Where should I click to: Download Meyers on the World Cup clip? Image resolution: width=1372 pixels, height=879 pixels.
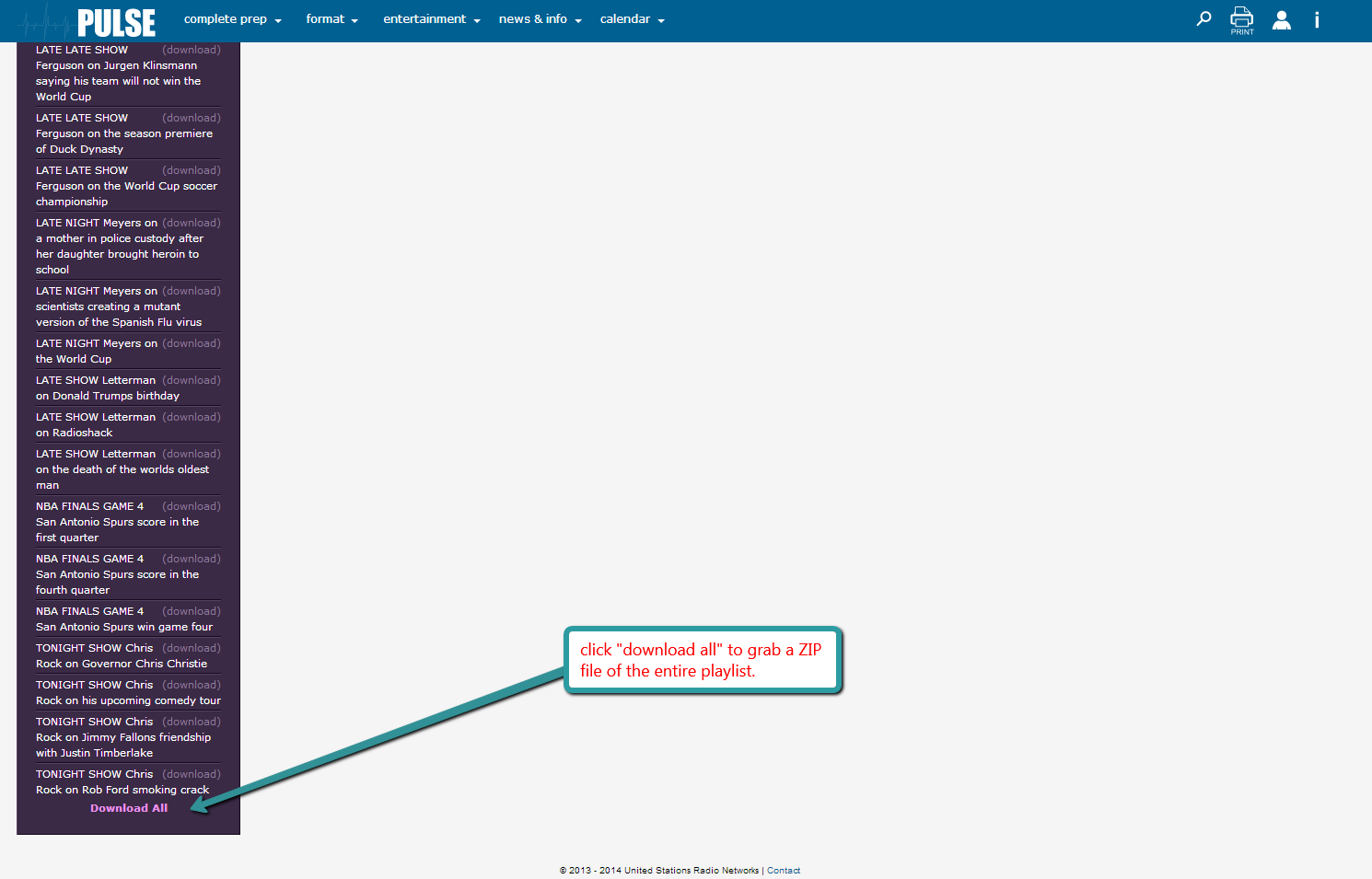point(192,343)
